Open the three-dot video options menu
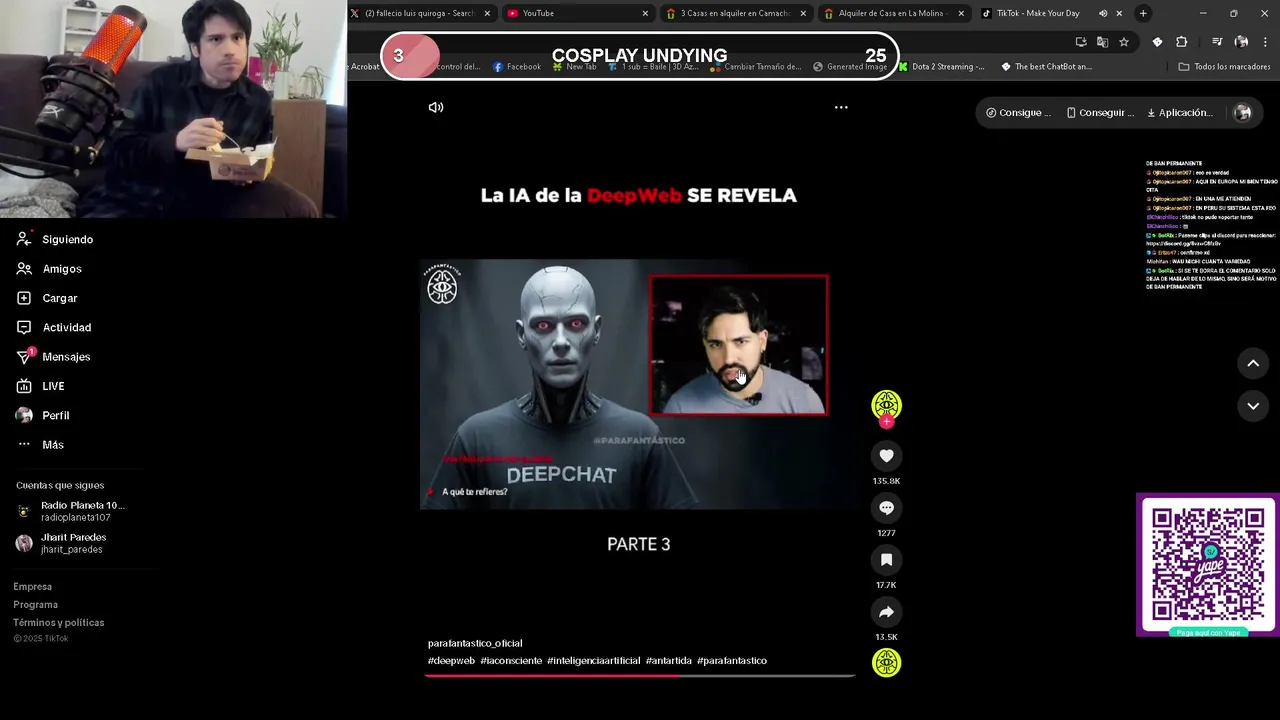The image size is (1280, 720). (x=841, y=107)
